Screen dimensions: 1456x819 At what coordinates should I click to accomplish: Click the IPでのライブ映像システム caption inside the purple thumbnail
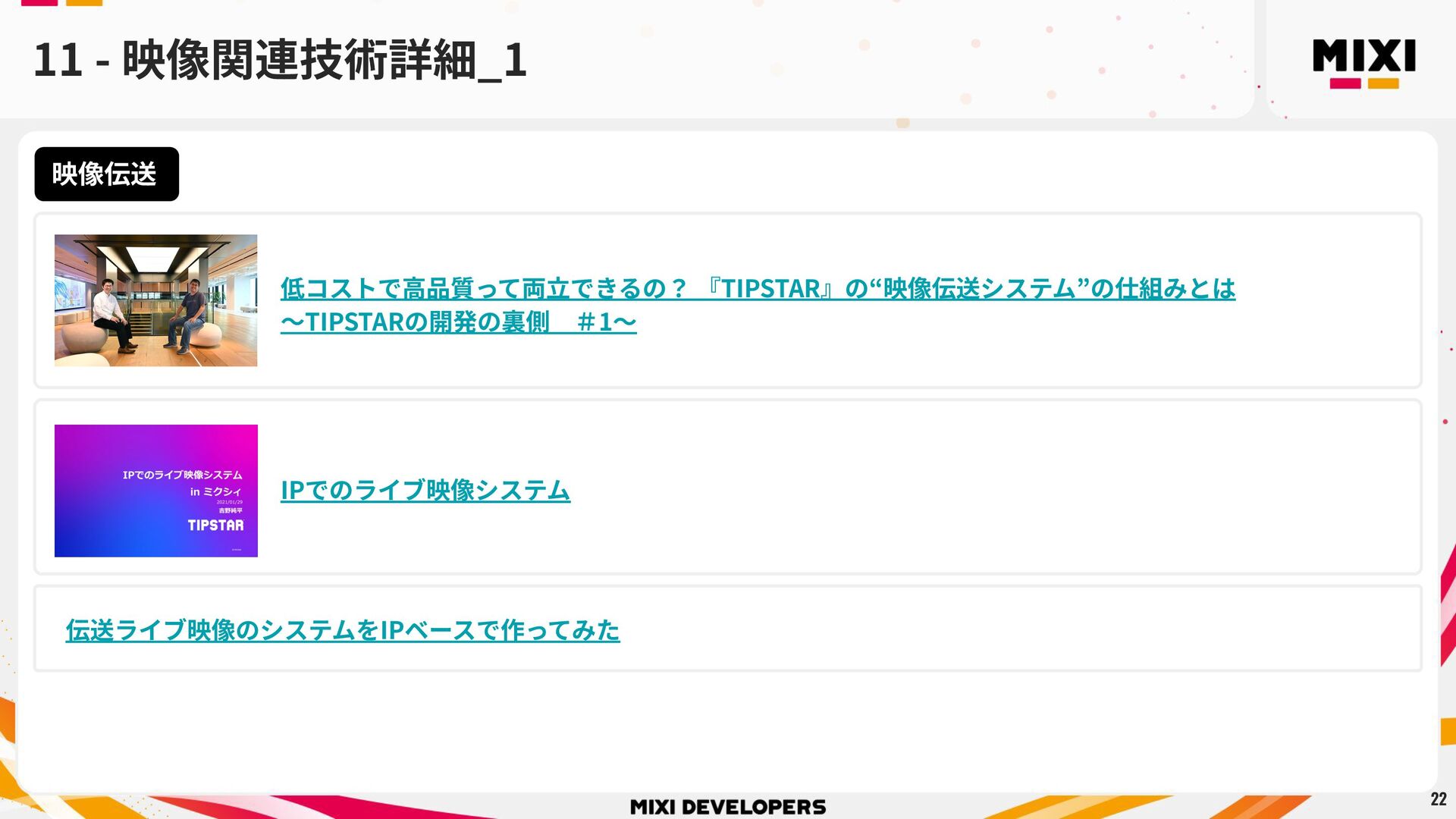pos(182,475)
